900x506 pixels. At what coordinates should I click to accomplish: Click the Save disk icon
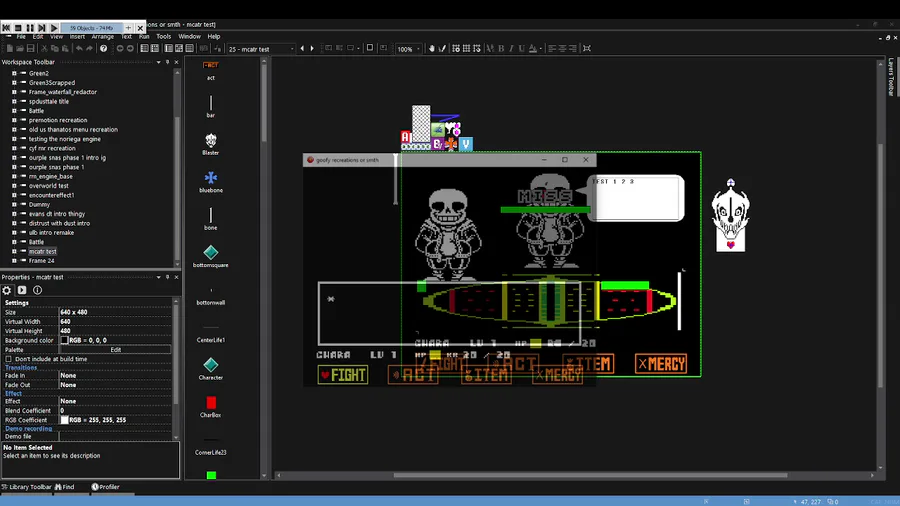[30, 49]
